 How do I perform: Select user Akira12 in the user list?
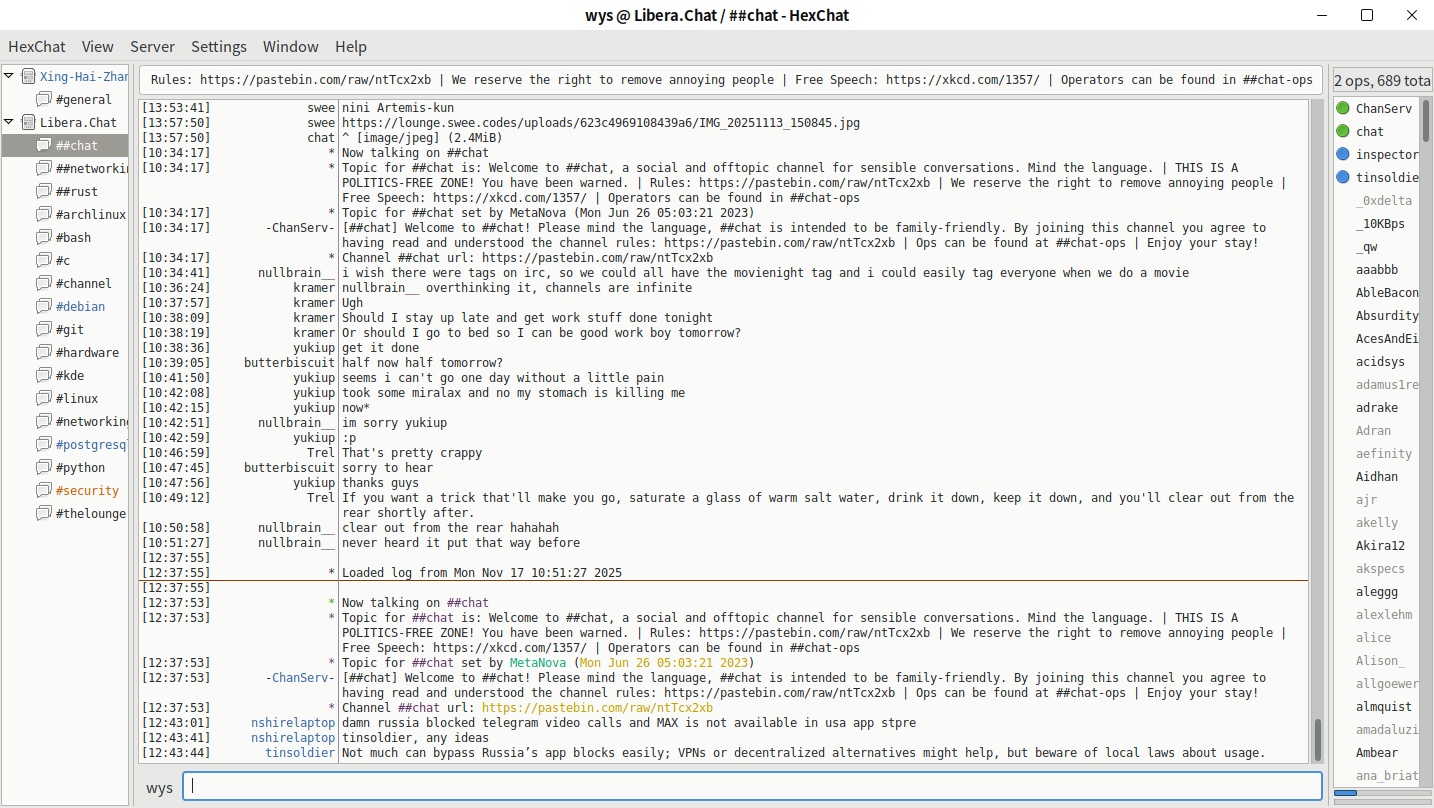coord(1380,545)
